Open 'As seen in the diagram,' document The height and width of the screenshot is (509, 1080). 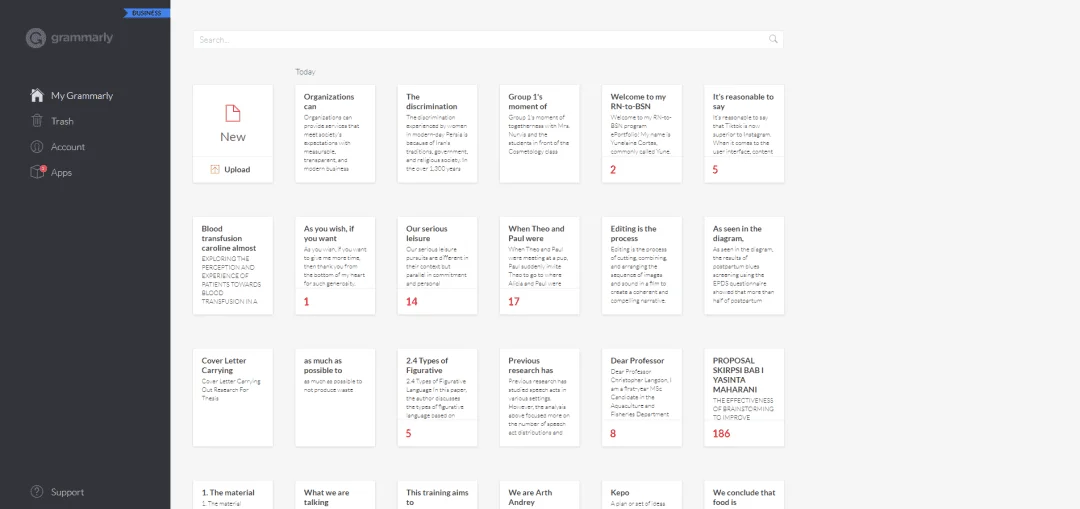click(x=744, y=266)
